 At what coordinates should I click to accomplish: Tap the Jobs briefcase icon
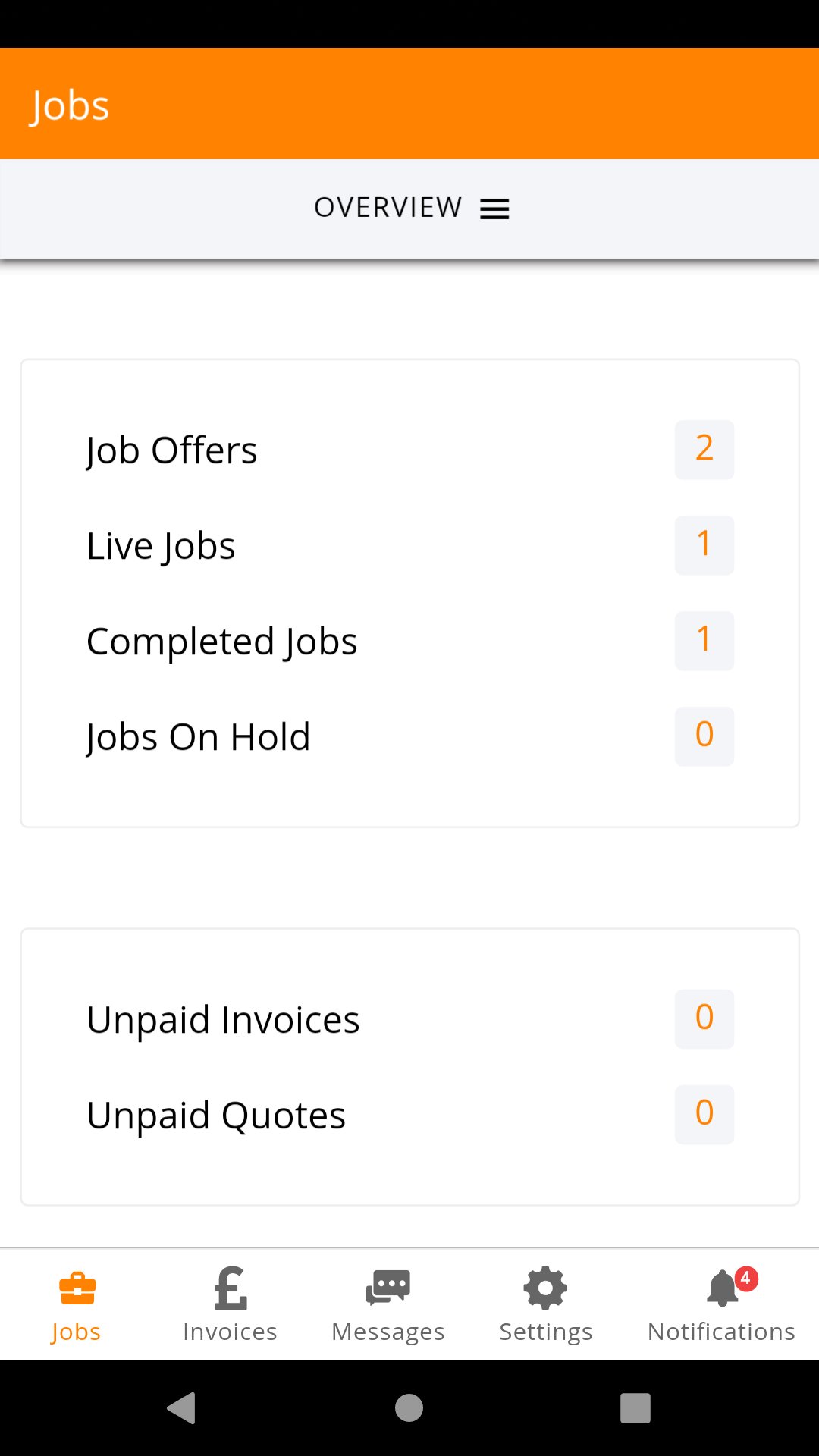click(x=77, y=1288)
